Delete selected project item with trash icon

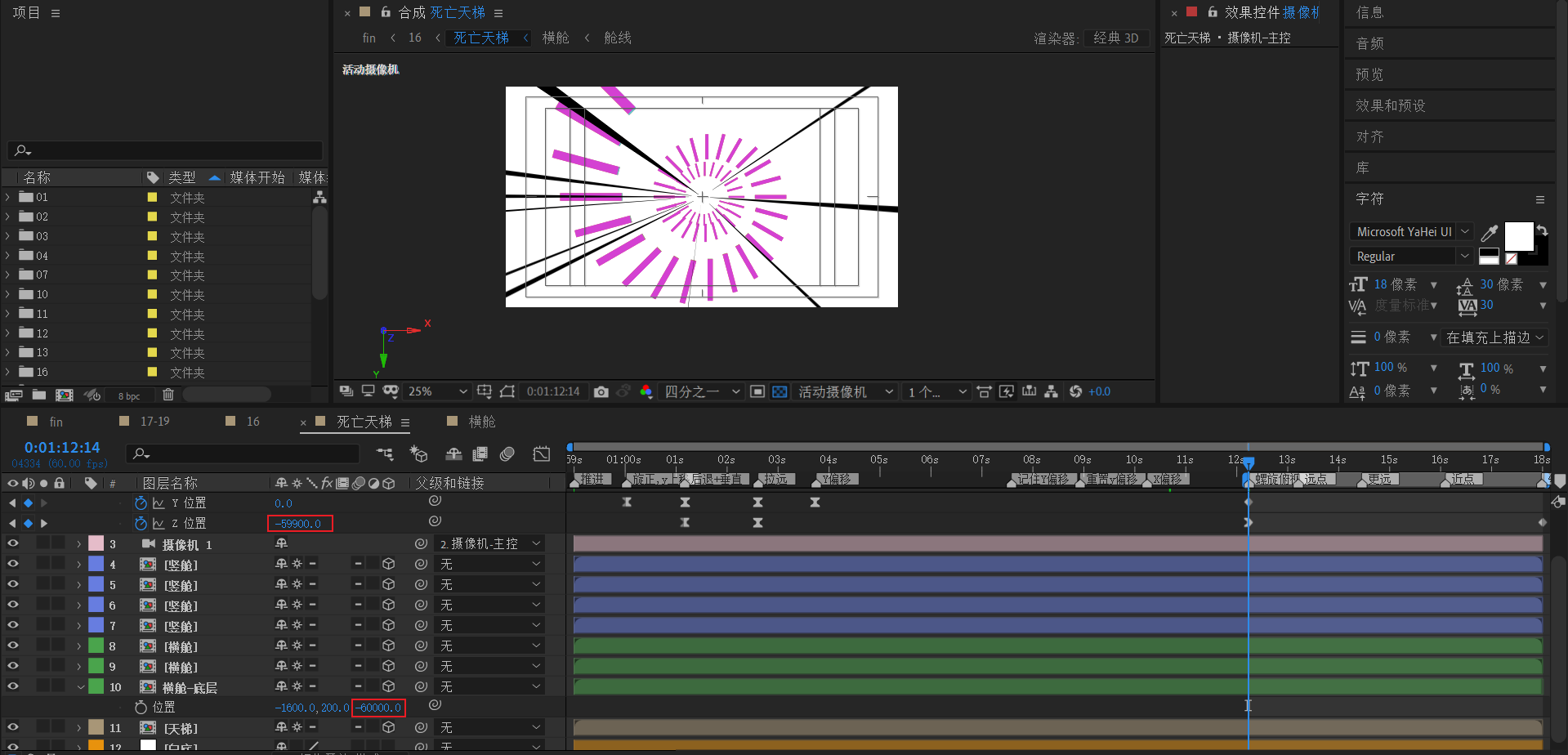click(x=168, y=395)
